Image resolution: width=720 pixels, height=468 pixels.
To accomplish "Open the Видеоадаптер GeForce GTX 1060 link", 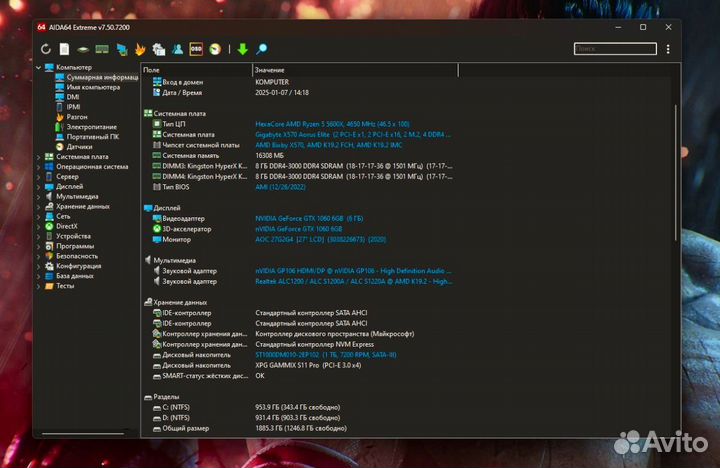I will coord(309,219).
